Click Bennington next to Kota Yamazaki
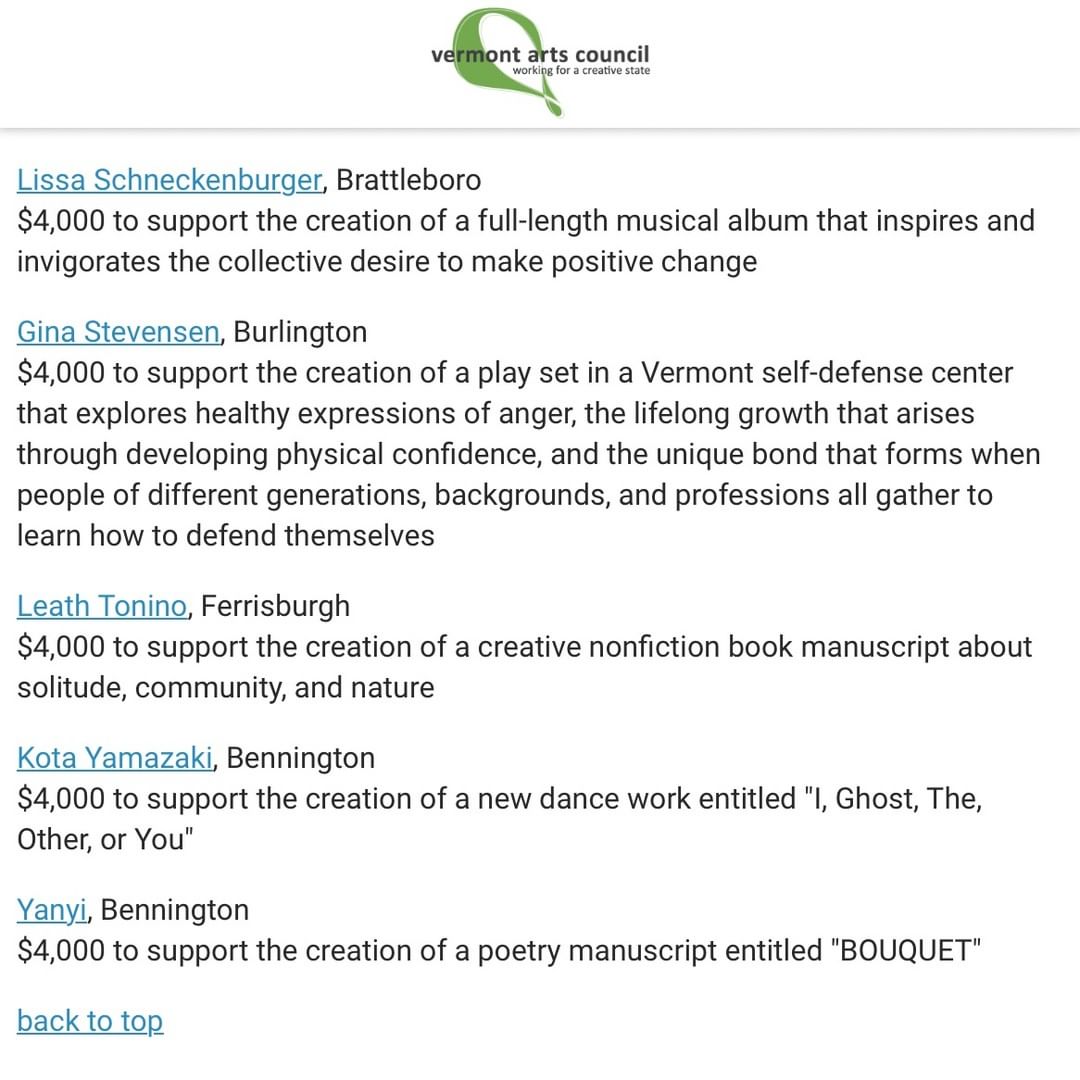This screenshot has height=1080, width=1080. tap(301, 758)
